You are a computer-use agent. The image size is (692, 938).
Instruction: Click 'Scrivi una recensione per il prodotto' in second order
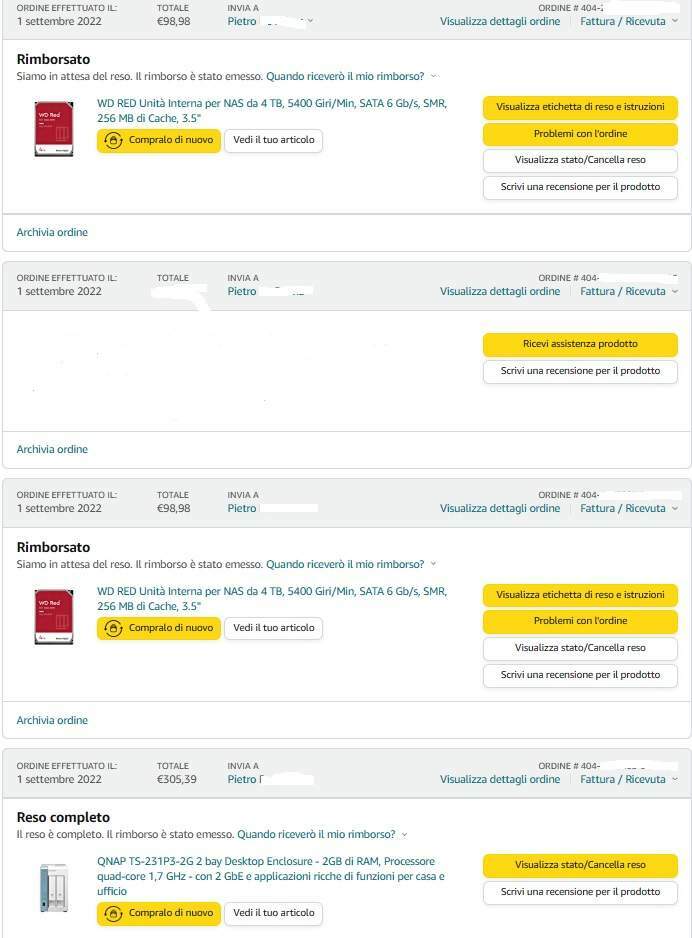[x=580, y=371]
